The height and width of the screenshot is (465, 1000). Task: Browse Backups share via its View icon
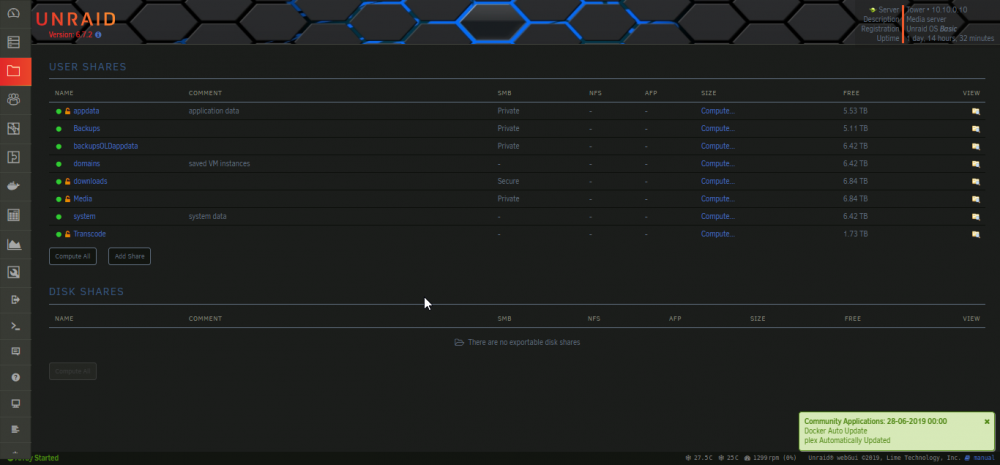coord(975,129)
